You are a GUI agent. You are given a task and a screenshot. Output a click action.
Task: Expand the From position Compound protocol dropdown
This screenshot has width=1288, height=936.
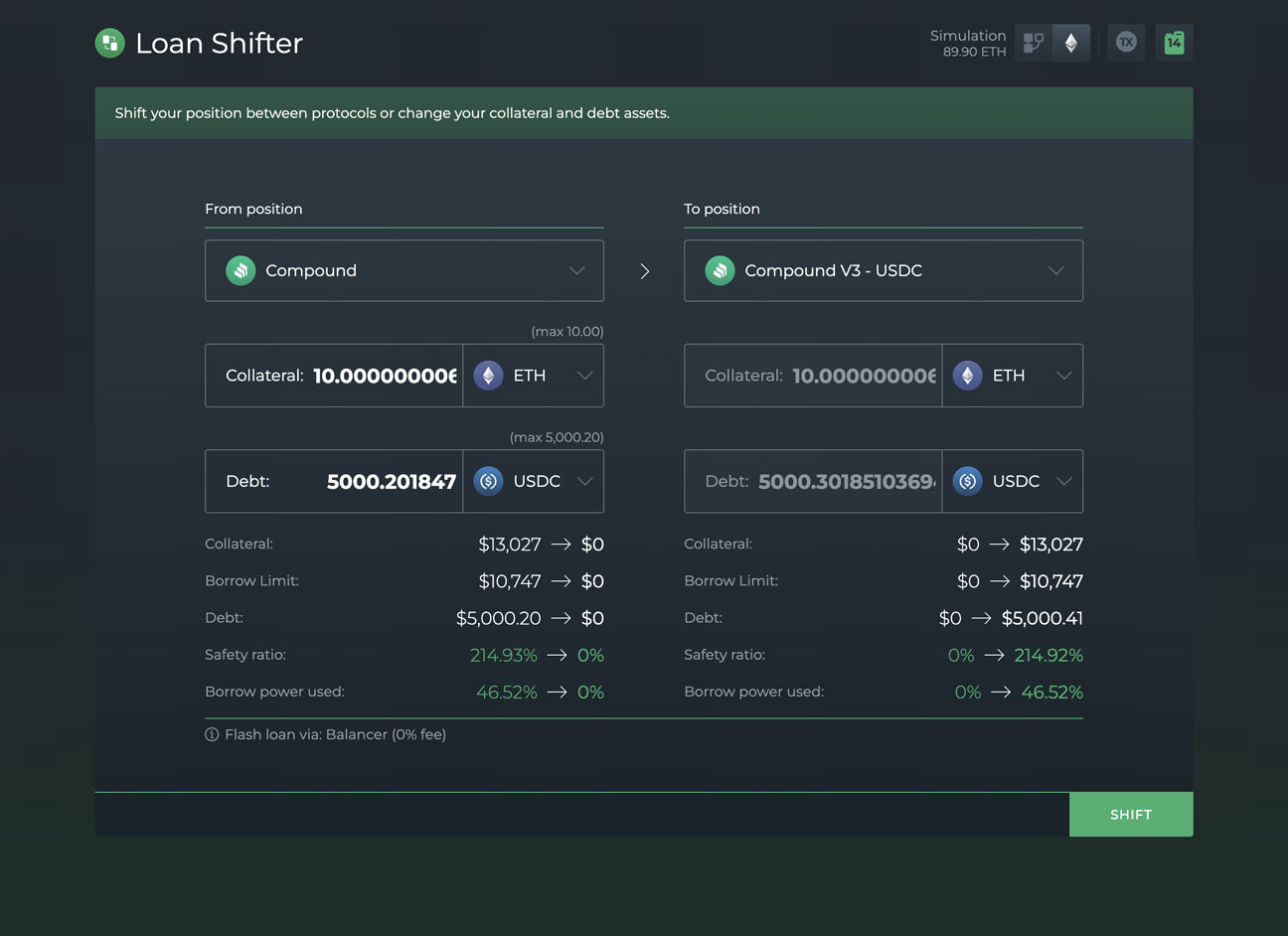pyautogui.click(x=576, y=270)
